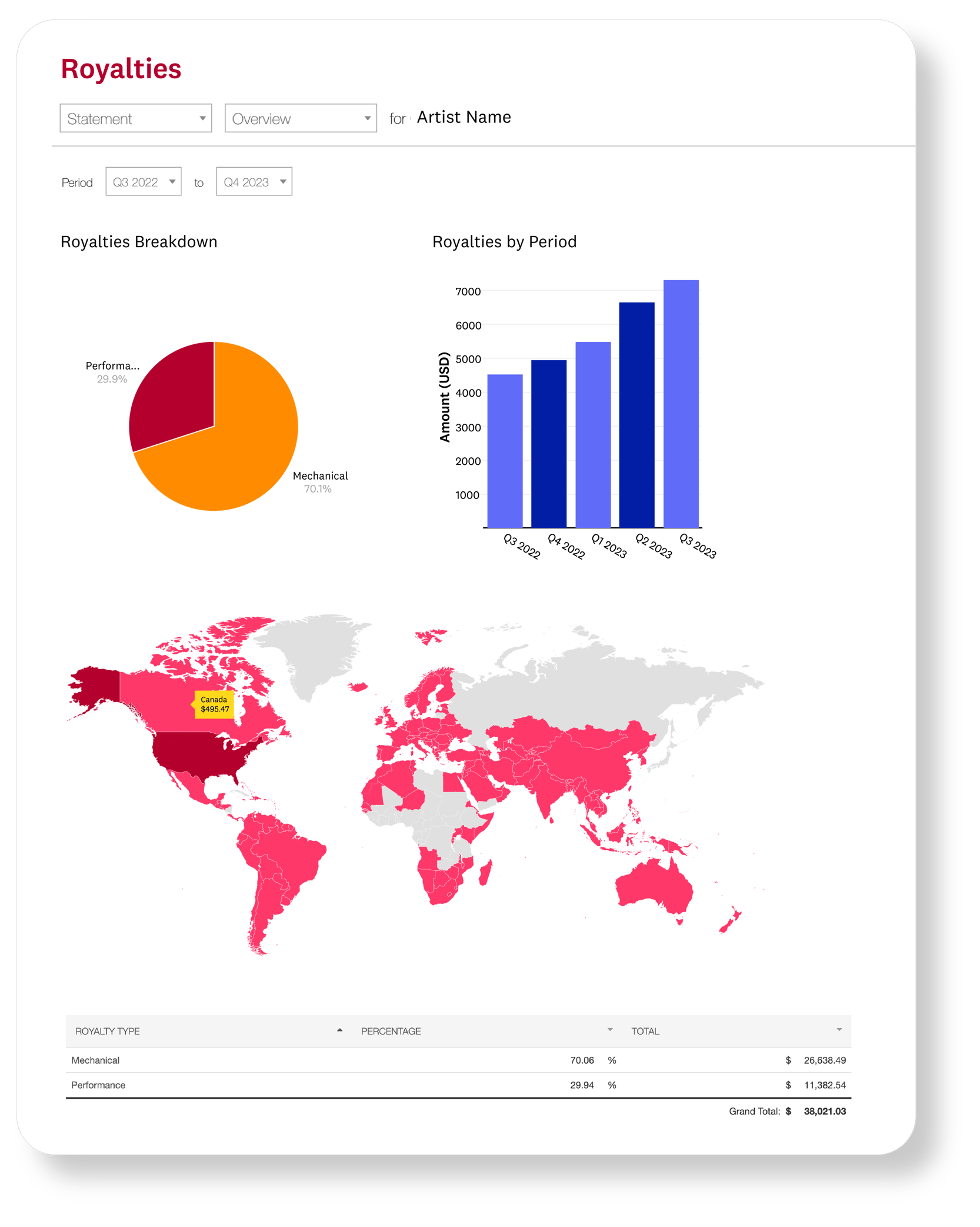
Task: Open the Overview dropdown
Action: click(300, 118)
